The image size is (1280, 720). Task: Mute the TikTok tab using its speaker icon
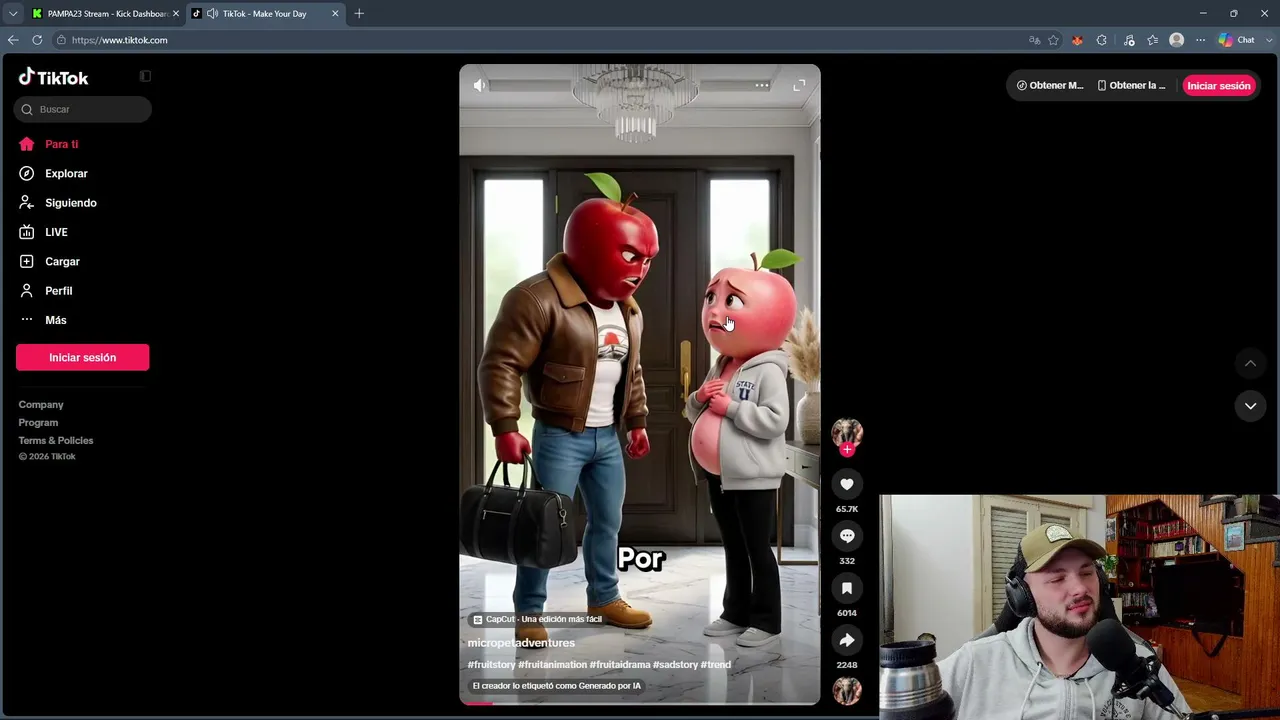click(212, 14)
